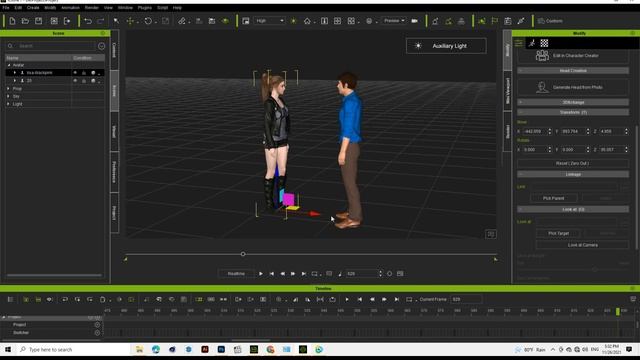Click the Current Frame input in Timeline

[x=466, y=299]
